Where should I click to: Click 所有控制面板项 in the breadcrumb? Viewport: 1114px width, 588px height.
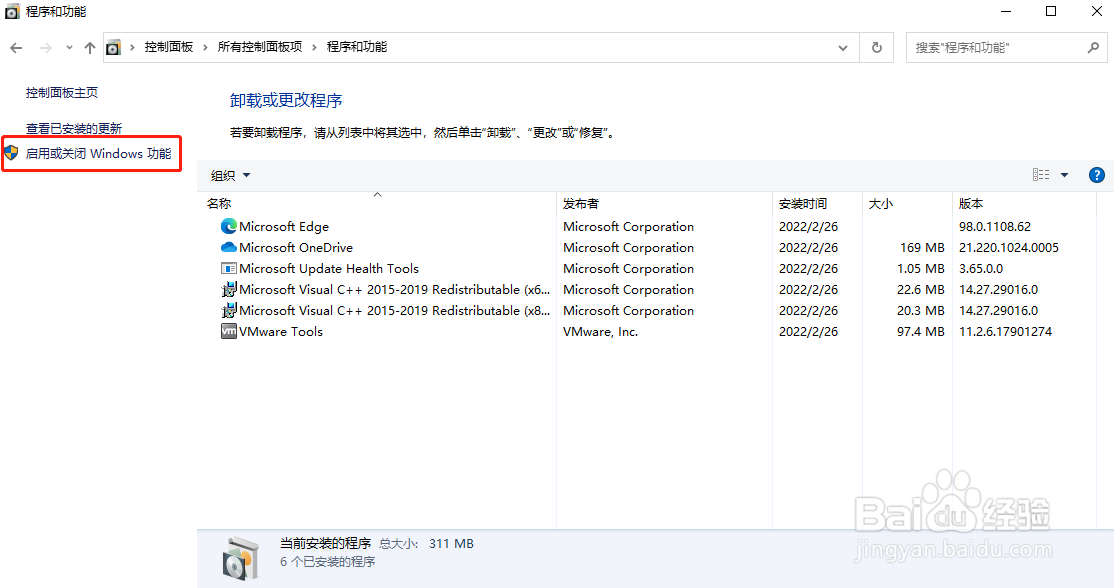pyautogui.click(x=259, y=47)
